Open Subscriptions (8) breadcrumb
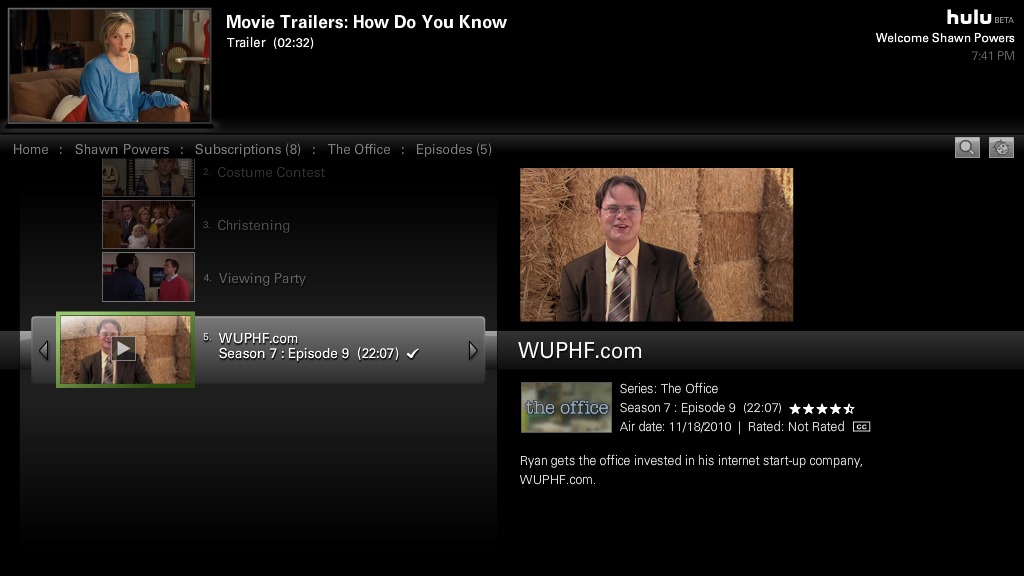The height and width of the screenshot is (576, 1024). point(248,150)
